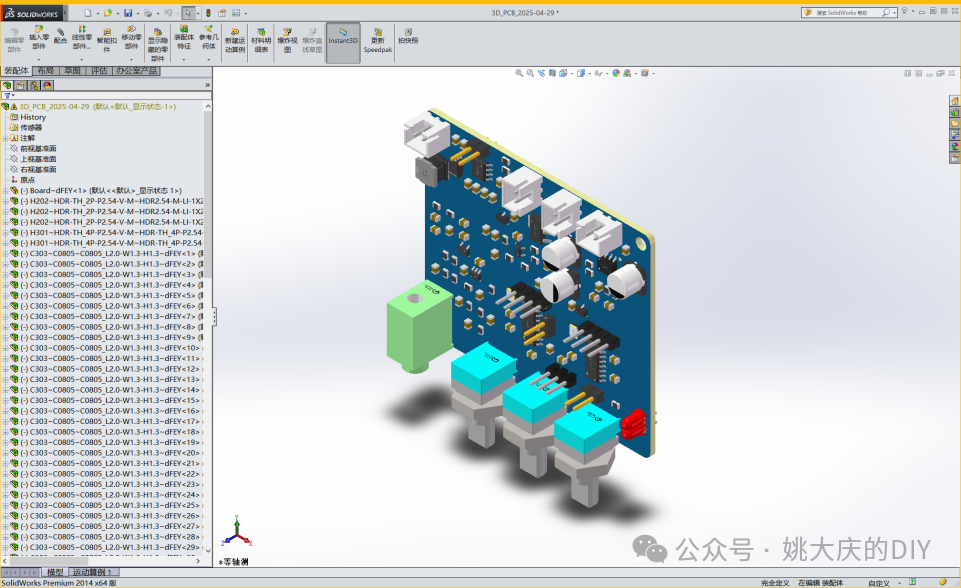
Task: Click the Print icon
Action: tap(148, 13)
